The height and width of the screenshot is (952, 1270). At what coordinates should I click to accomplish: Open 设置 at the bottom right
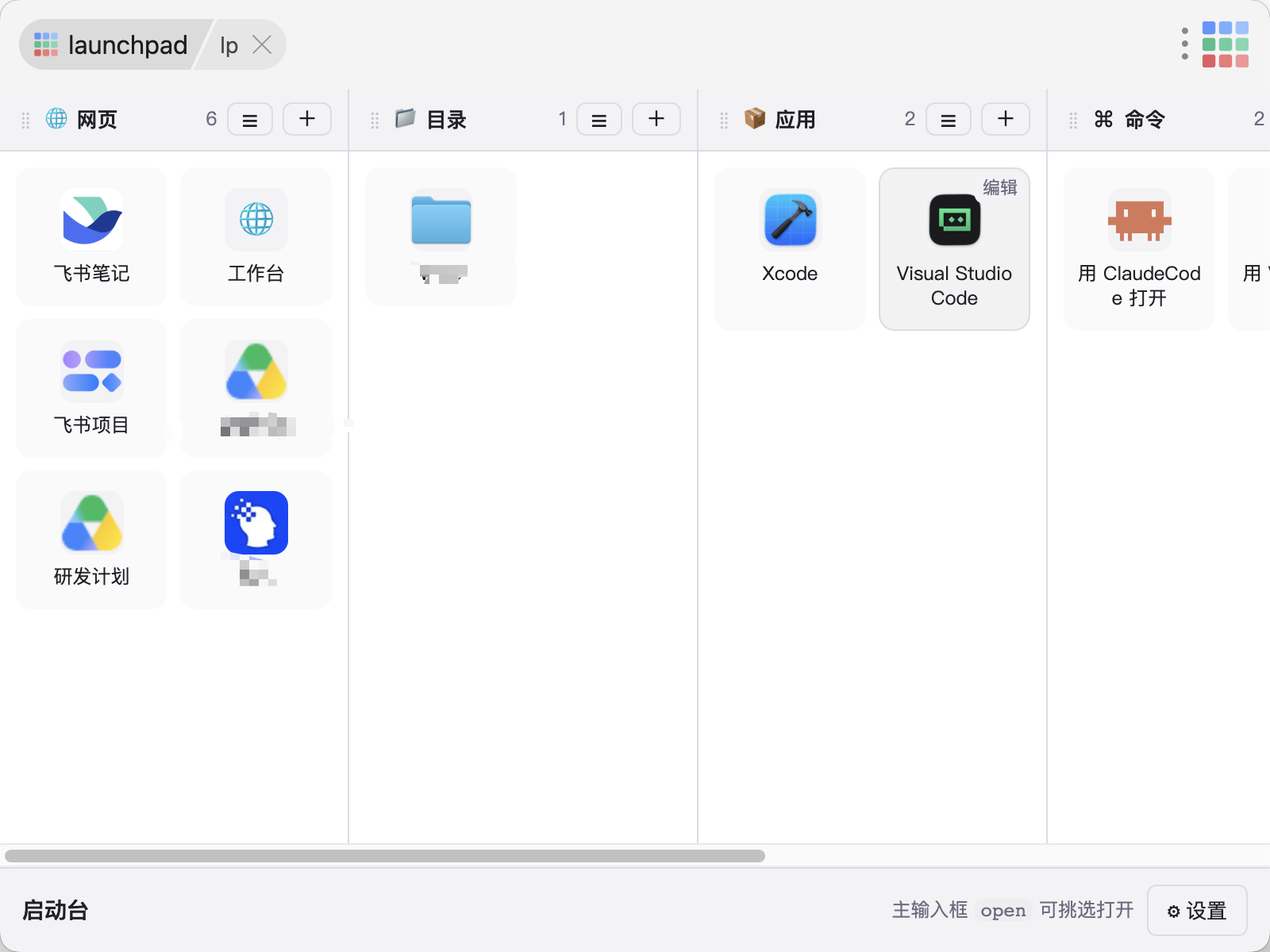1197,911
